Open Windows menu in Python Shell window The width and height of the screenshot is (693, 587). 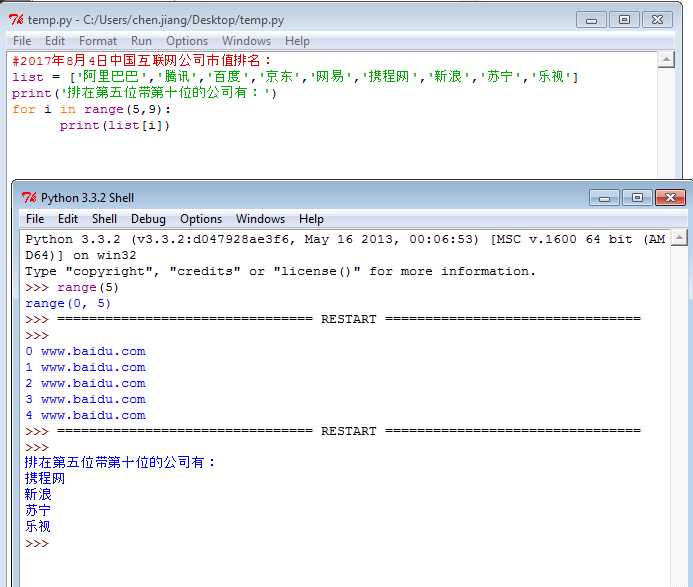(260, 219)
